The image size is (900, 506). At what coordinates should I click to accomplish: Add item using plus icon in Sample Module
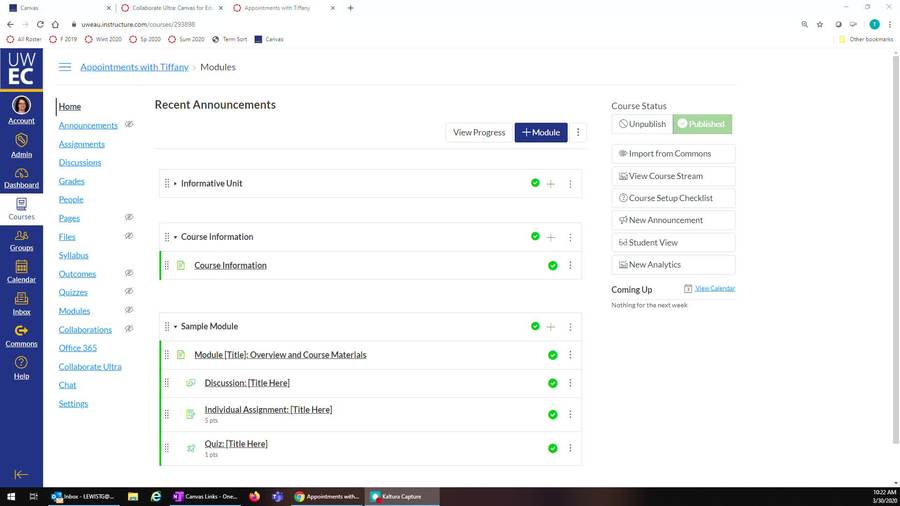click(550, 327)
